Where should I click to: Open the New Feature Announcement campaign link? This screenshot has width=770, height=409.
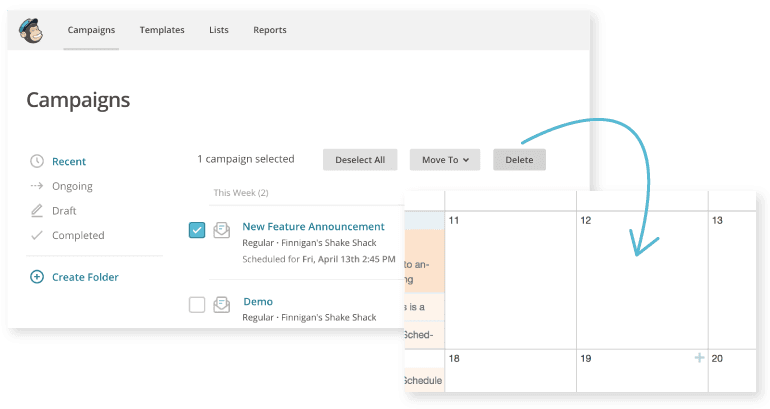(313, 227)
